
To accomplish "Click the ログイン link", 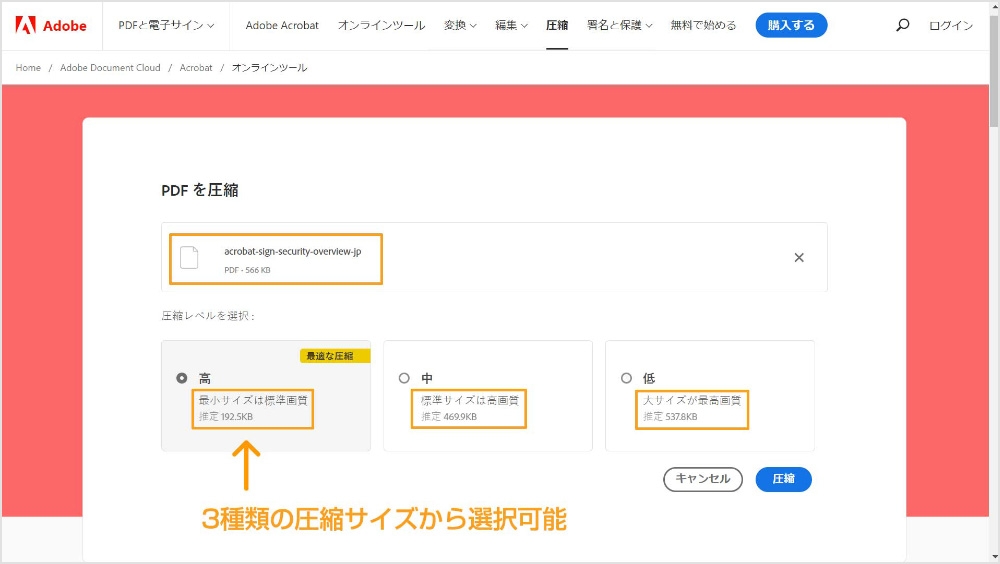I will 950,26.
